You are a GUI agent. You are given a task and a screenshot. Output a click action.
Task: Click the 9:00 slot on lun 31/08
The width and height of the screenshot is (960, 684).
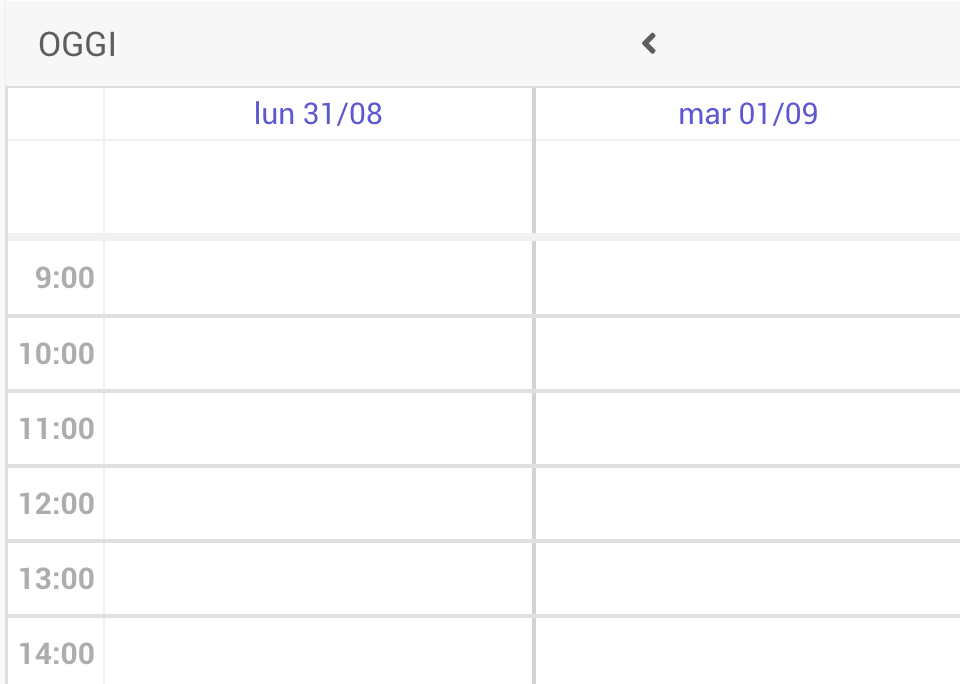click(318, 278)
